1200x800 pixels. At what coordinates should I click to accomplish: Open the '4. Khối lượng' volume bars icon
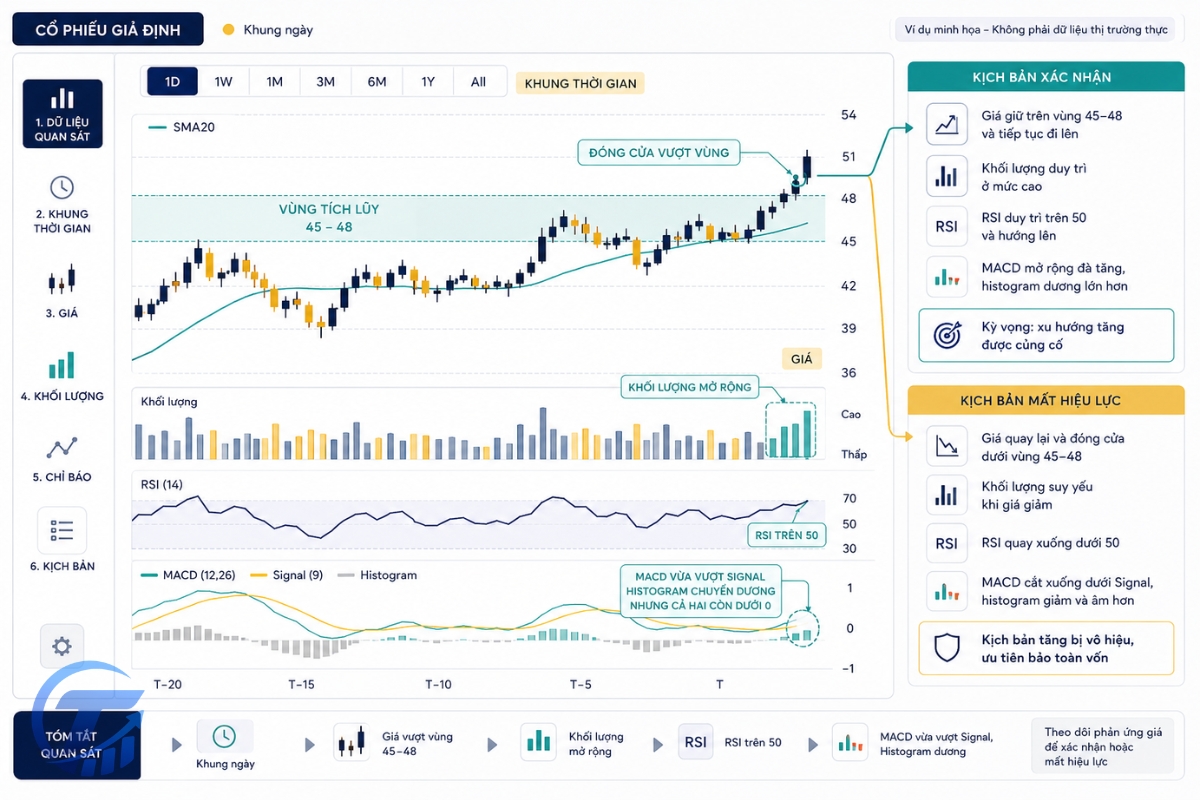click(x=62, y=365)
